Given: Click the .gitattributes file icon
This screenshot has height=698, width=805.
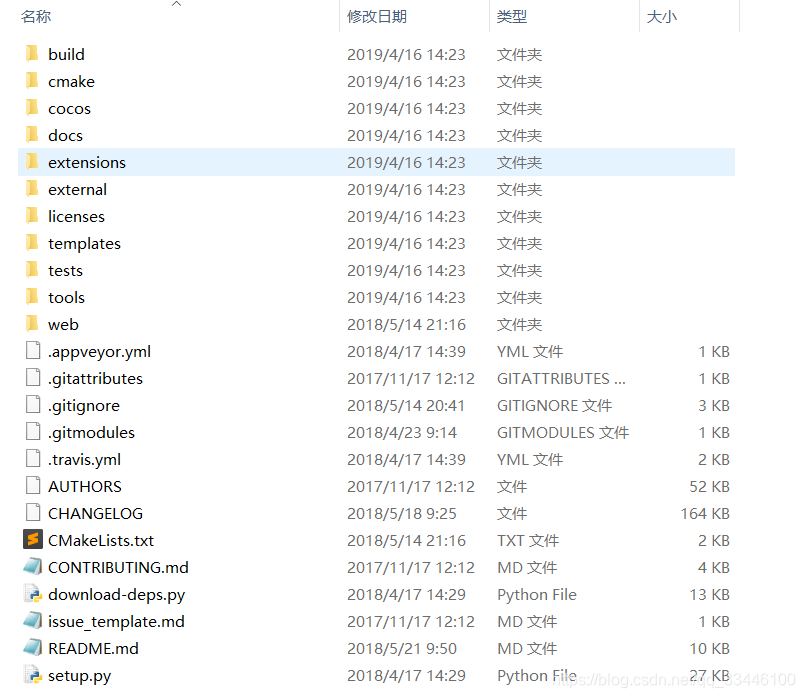Looking at the screenshot, I should 33,378.
